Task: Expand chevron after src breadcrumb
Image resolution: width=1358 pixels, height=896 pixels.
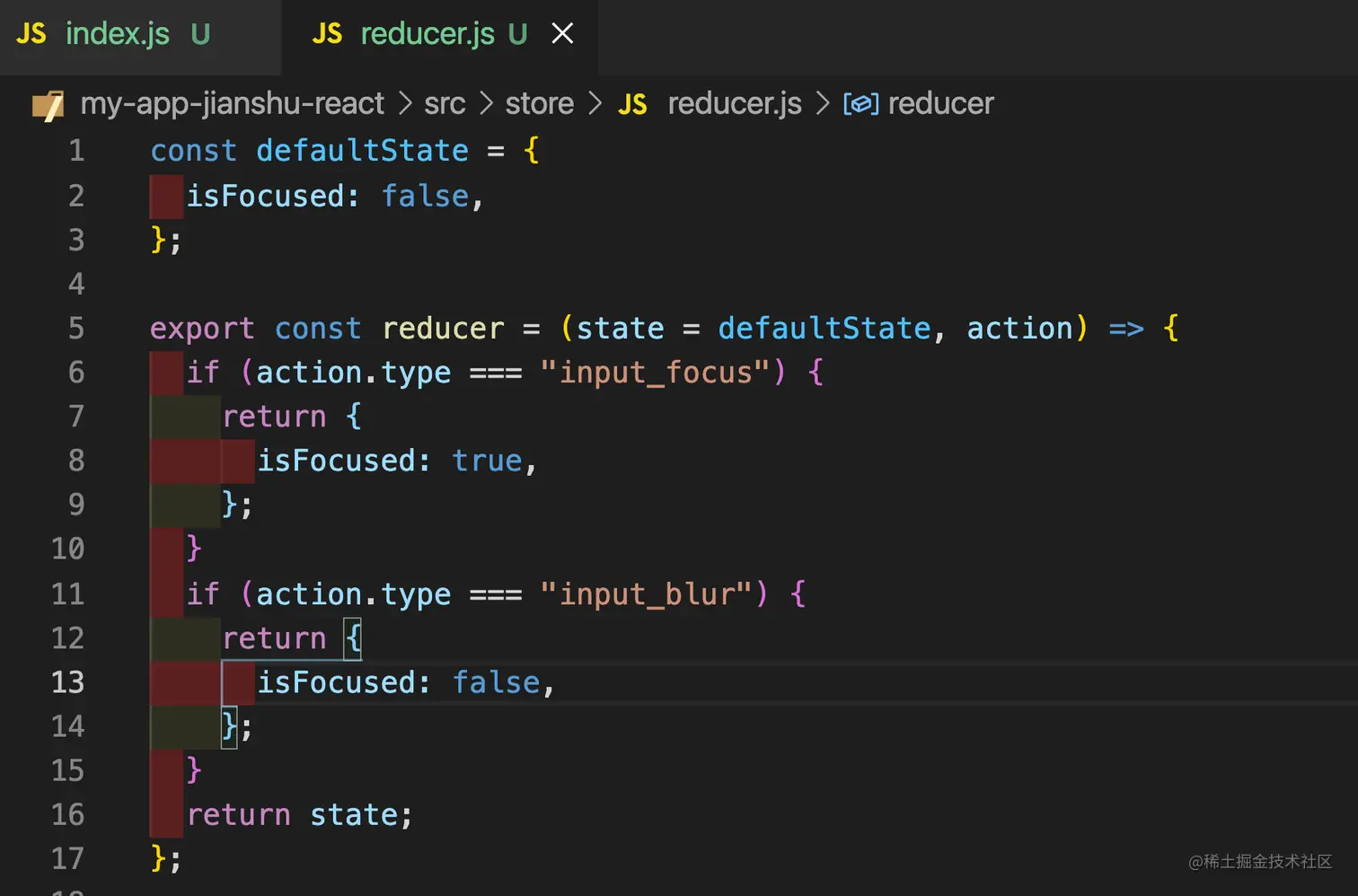Action: pyautogui.click(x=486, y=104)
